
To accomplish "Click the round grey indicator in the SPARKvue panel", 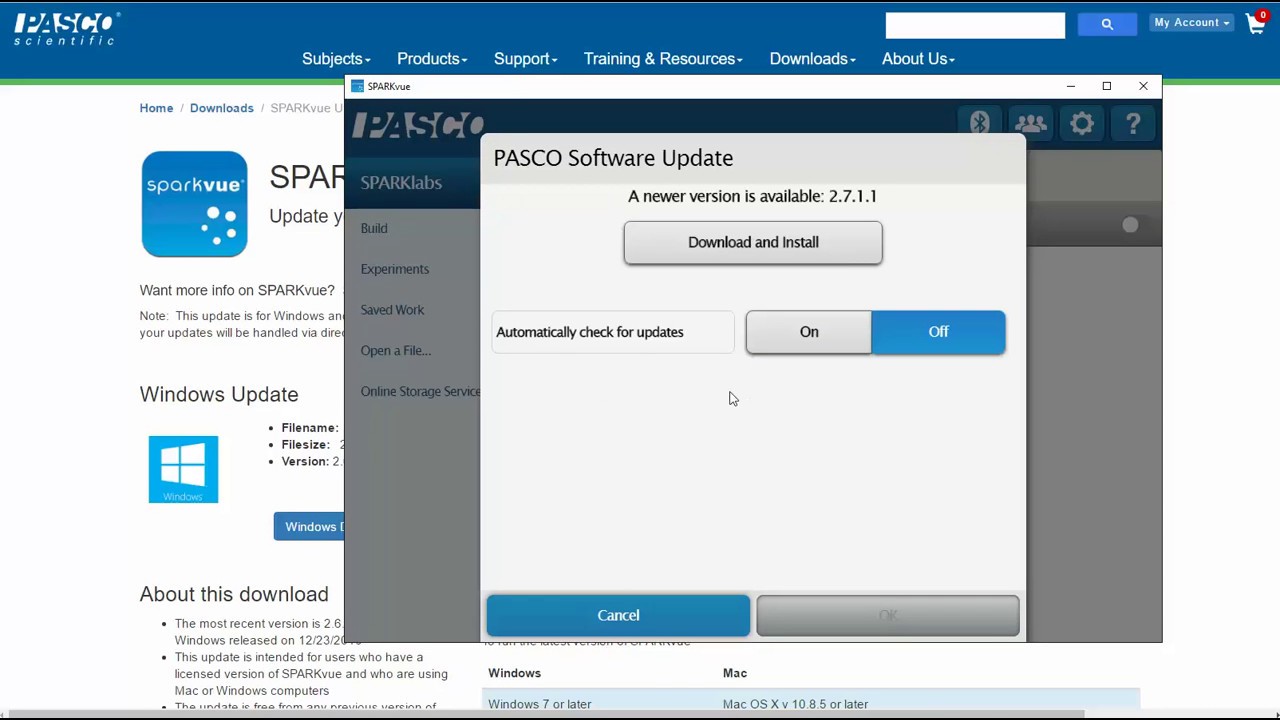I will pos(1130,225).
